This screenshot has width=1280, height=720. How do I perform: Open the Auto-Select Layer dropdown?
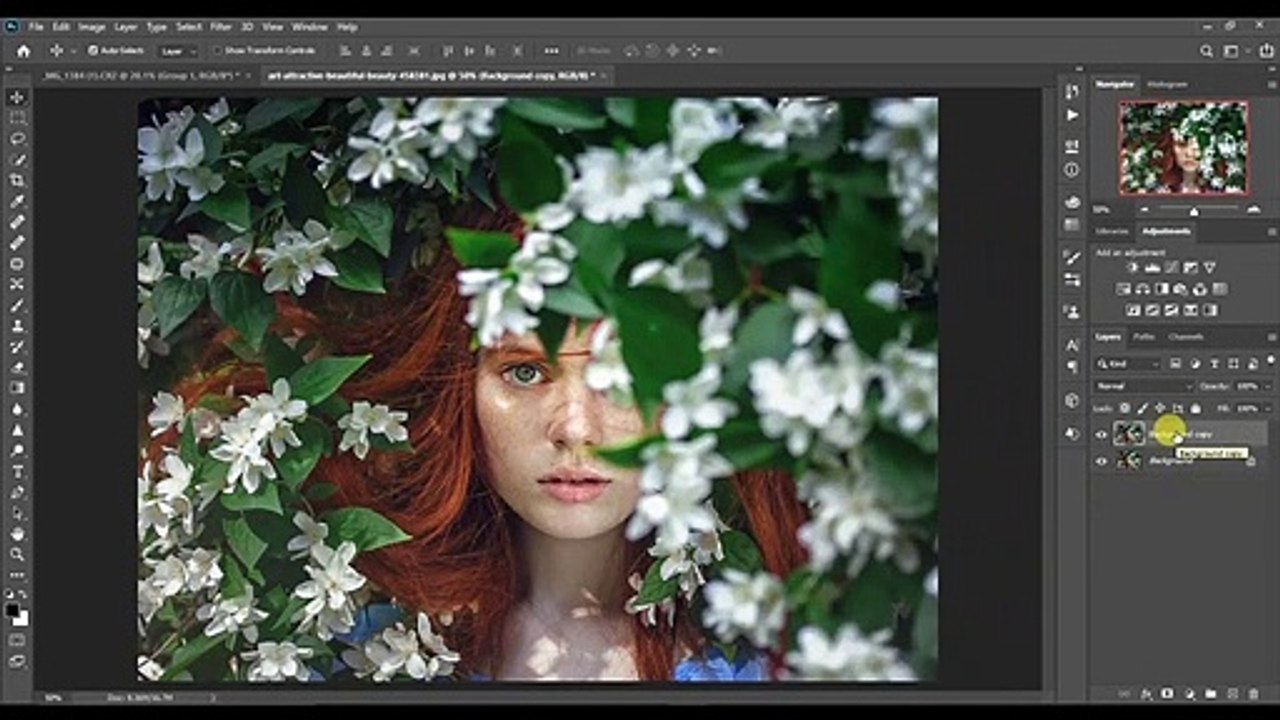(177, 51)
